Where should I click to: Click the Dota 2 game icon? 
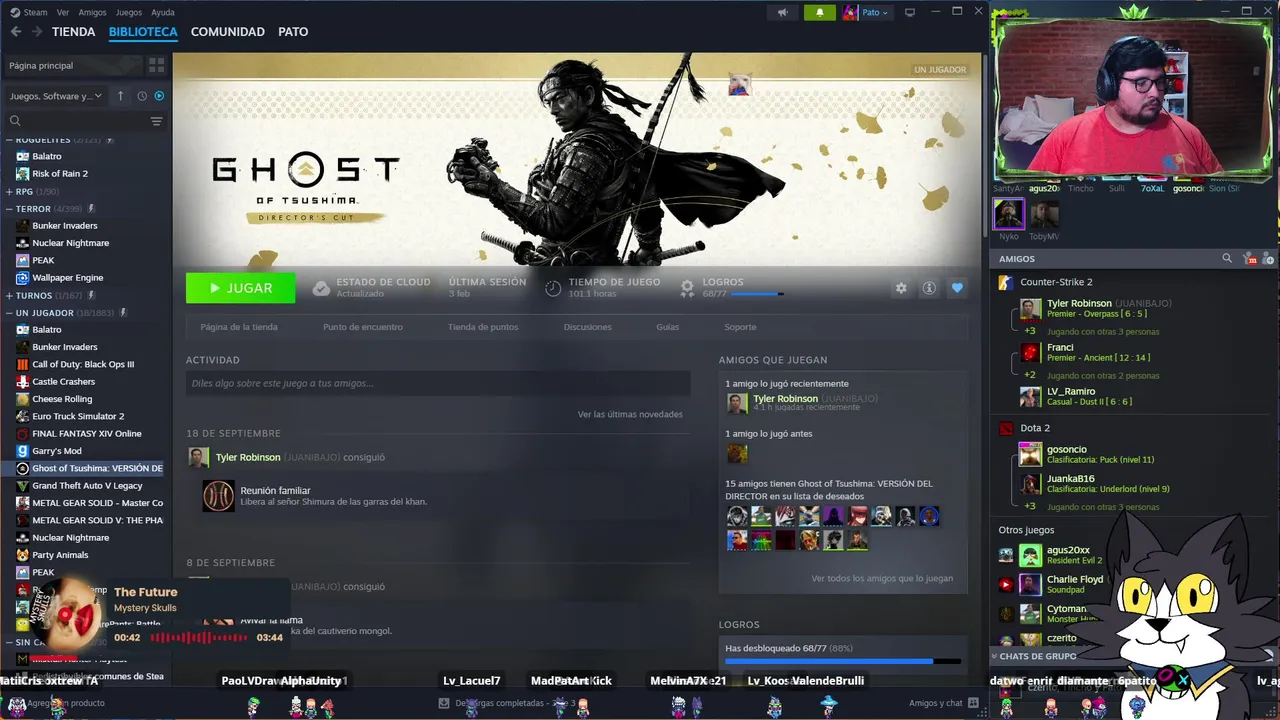click(x=1006, y=428)
